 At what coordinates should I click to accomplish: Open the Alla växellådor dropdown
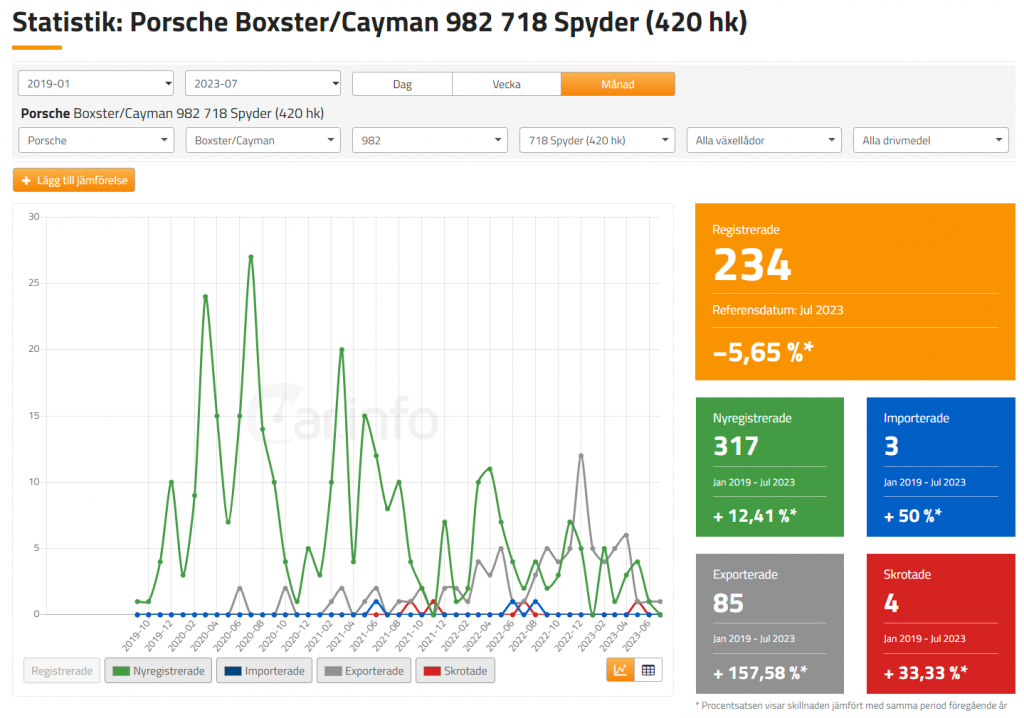[x=764, y=140]
